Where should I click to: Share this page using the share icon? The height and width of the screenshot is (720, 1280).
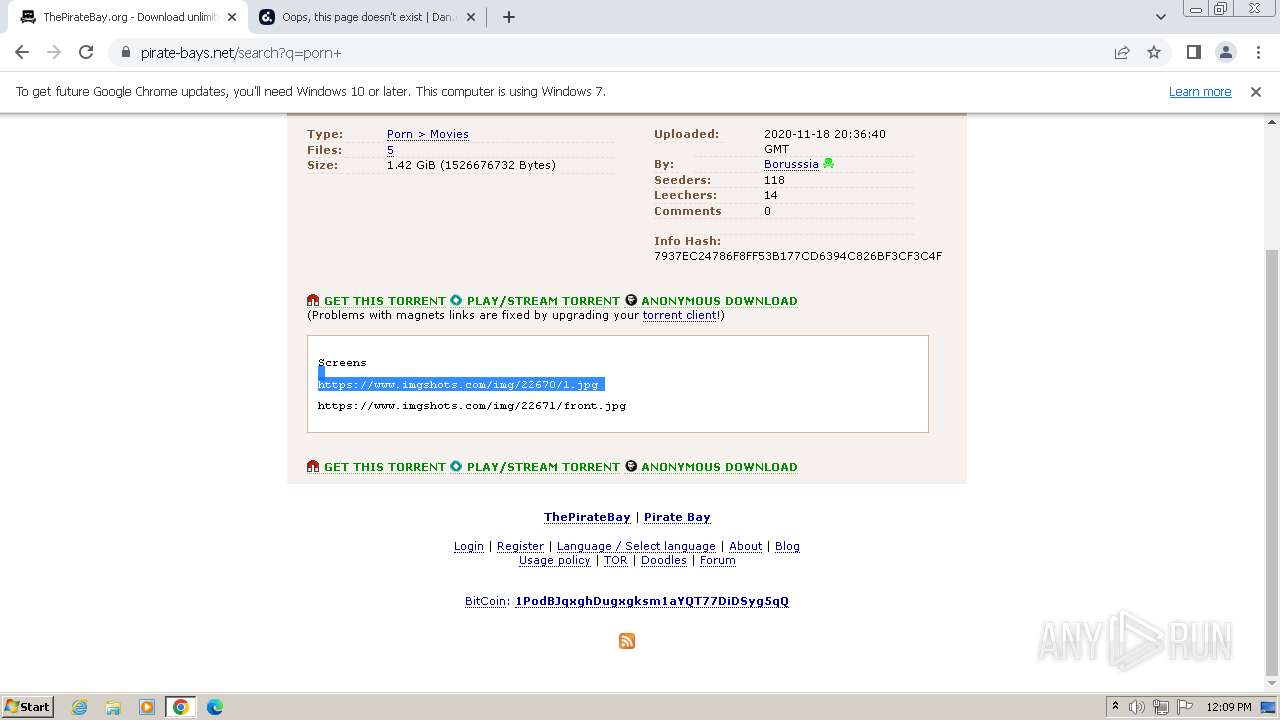pyautogui.click(x=1122, y=52)
